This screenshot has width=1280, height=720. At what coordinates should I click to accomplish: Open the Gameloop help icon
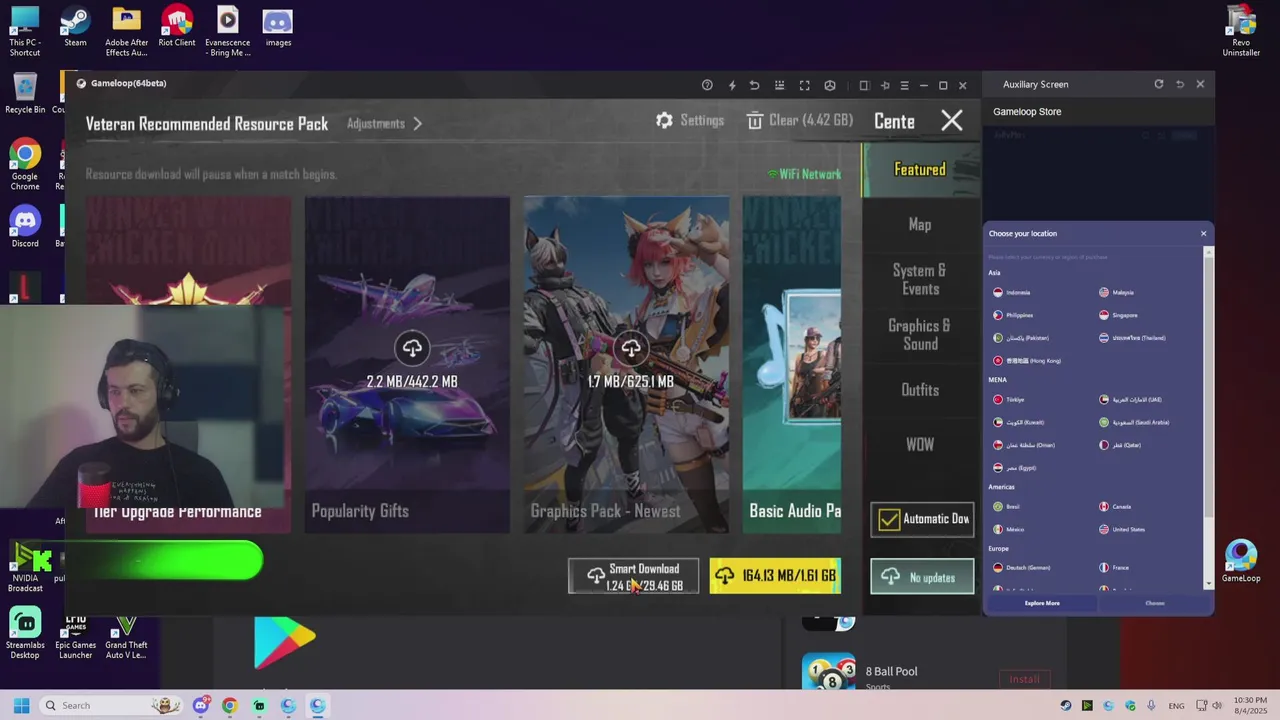pyautogui.click(x=707, y=85)
